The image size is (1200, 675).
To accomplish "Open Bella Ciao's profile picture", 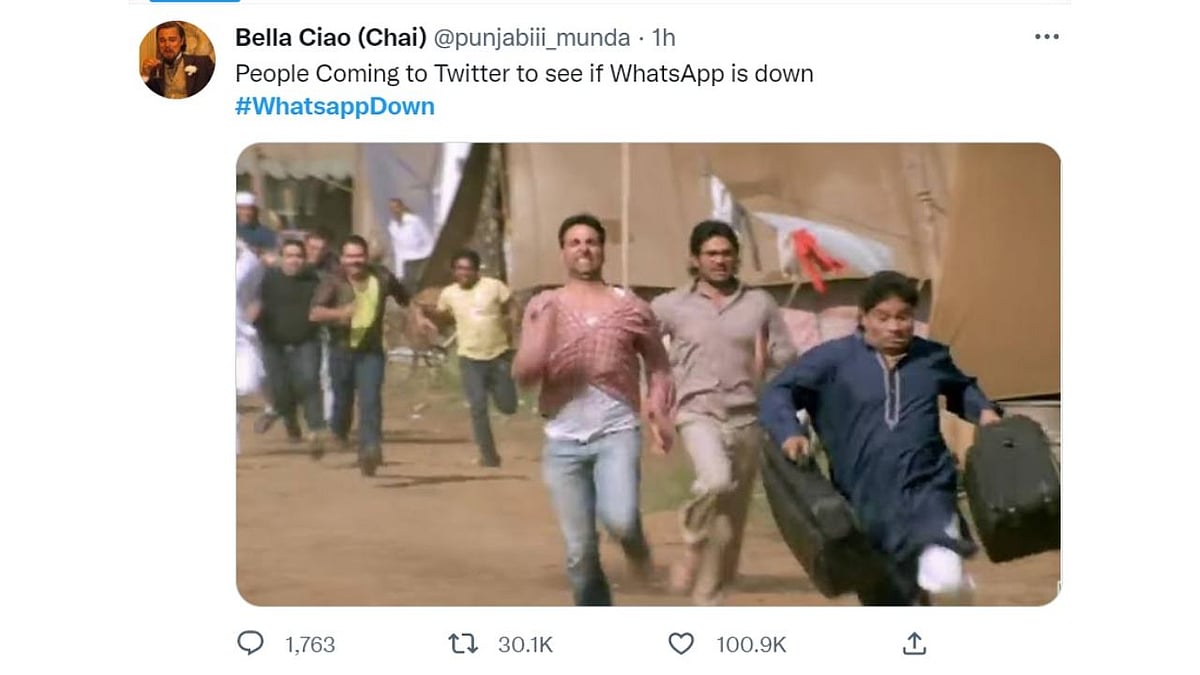I will [176, 55].
